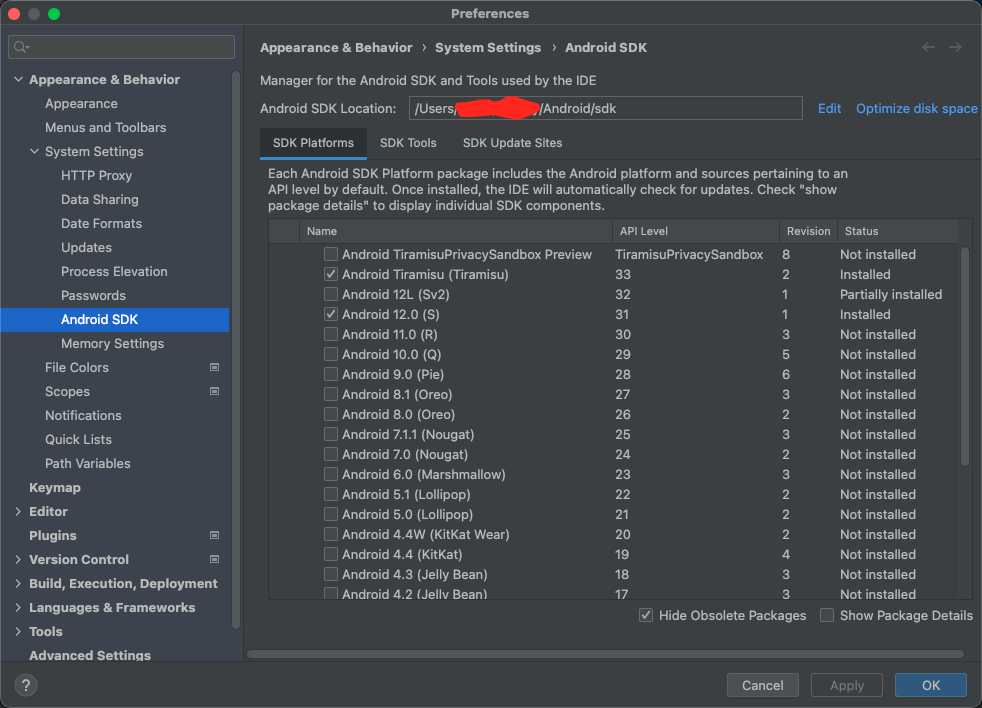Select Updates in the sidebar

[x=86, y=247]
